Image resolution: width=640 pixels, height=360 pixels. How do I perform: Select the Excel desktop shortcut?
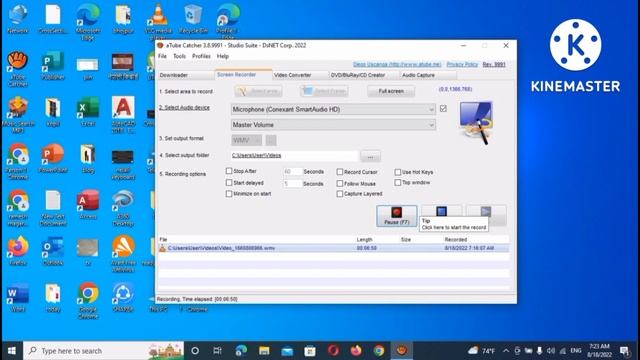(x=88, y=112)
